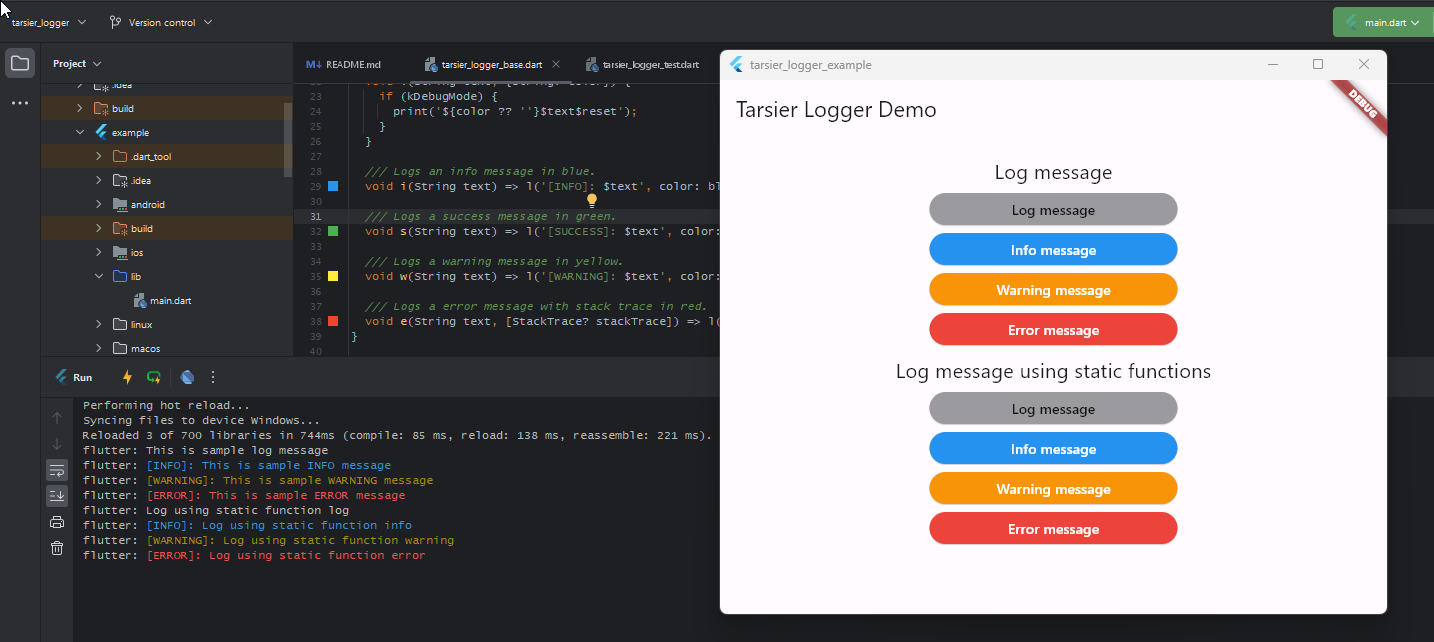
Task: Collapse the example folder chevron
Action: pos(80,132)
